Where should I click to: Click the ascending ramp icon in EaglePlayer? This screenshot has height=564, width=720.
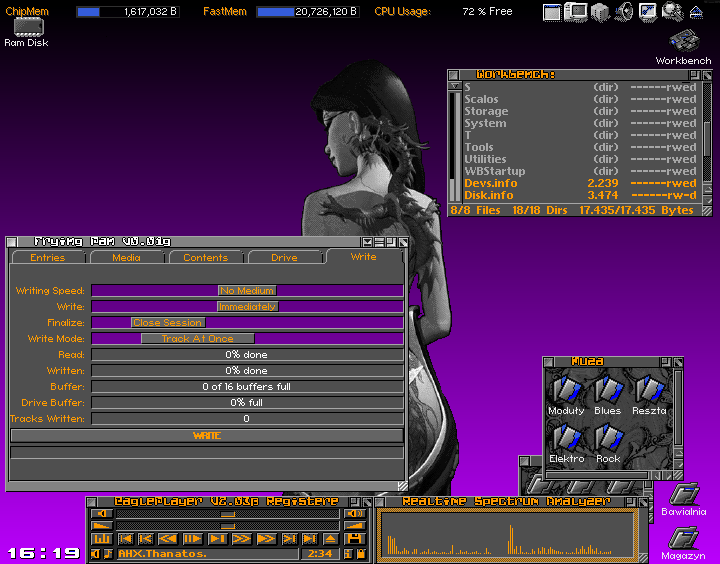pos(355,526)
